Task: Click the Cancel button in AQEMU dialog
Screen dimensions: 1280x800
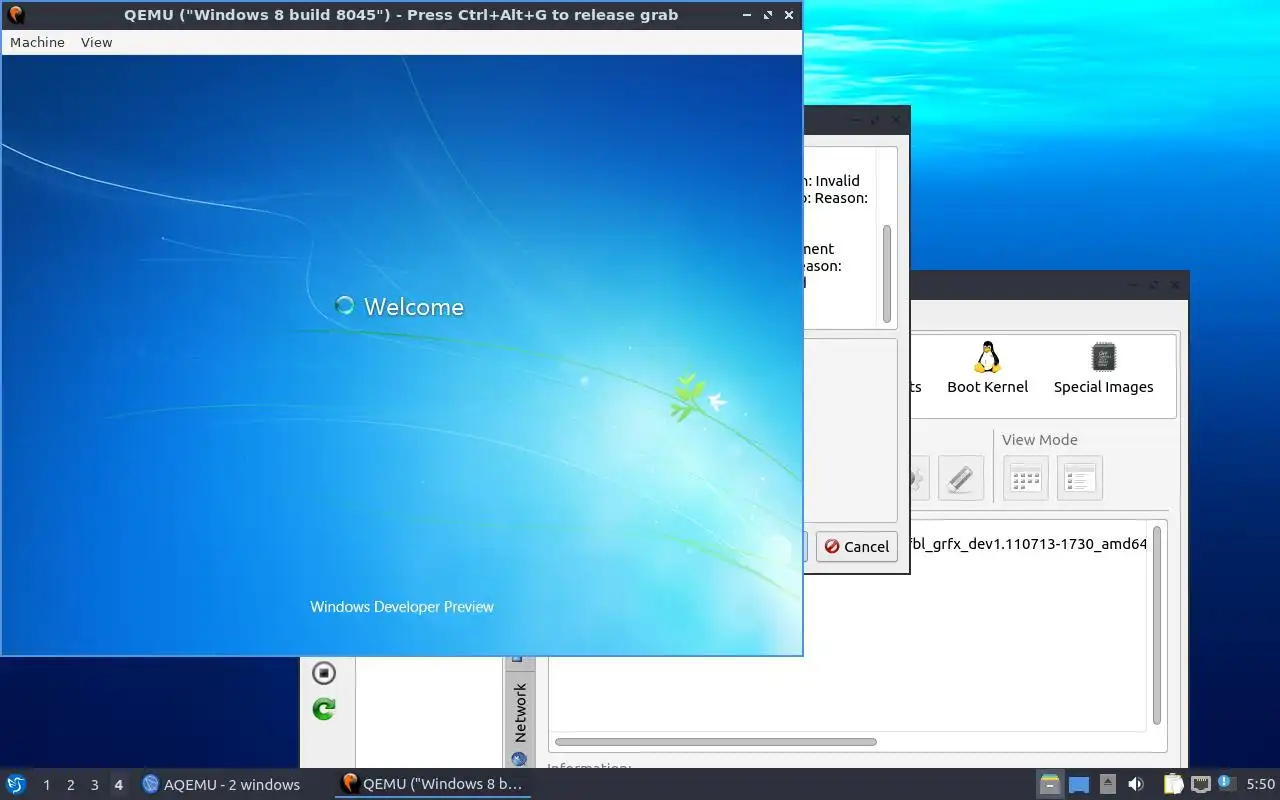Action: click(x=857, y=547)
